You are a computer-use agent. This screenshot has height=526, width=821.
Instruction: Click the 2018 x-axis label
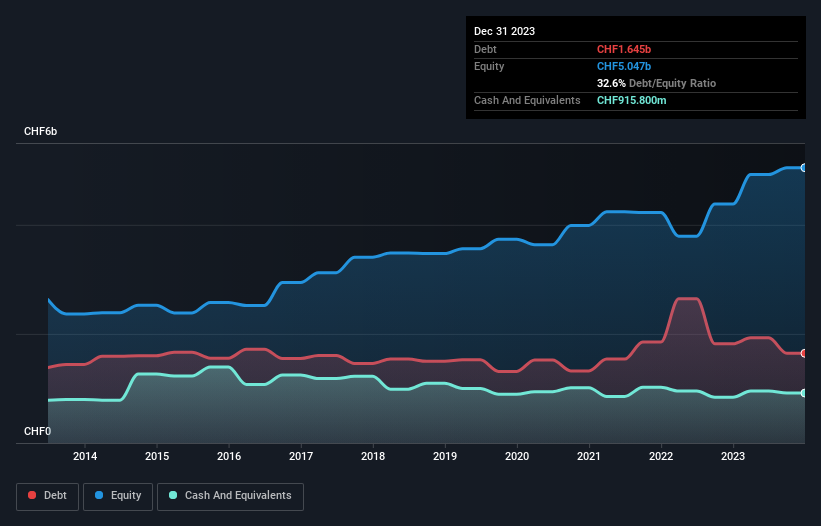click(x=373, y=456)
